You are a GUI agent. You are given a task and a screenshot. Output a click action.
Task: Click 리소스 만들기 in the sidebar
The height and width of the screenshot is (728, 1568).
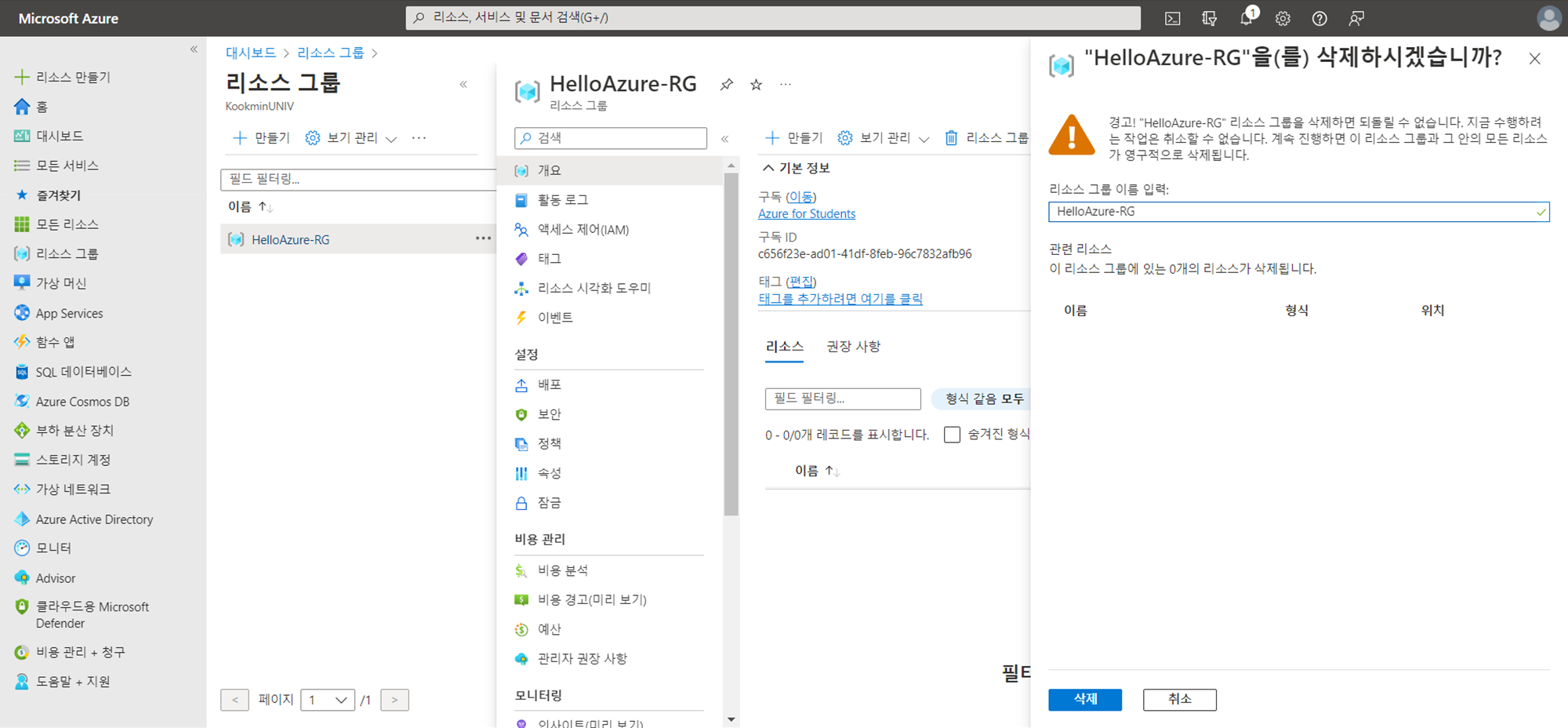click(x=63, y=77)
